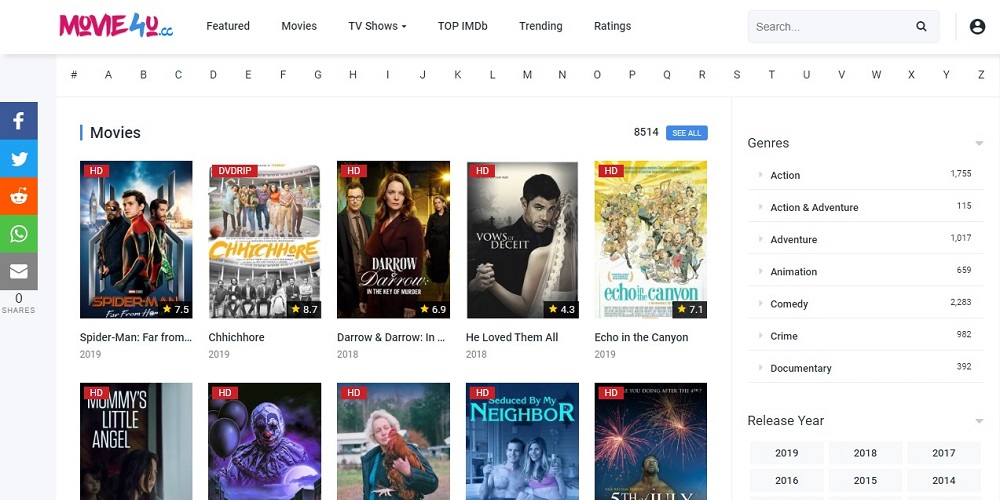This screenshot has width=1000, height=500.
Task: Filter titles starting with letter H
Action: pos(353,75)
